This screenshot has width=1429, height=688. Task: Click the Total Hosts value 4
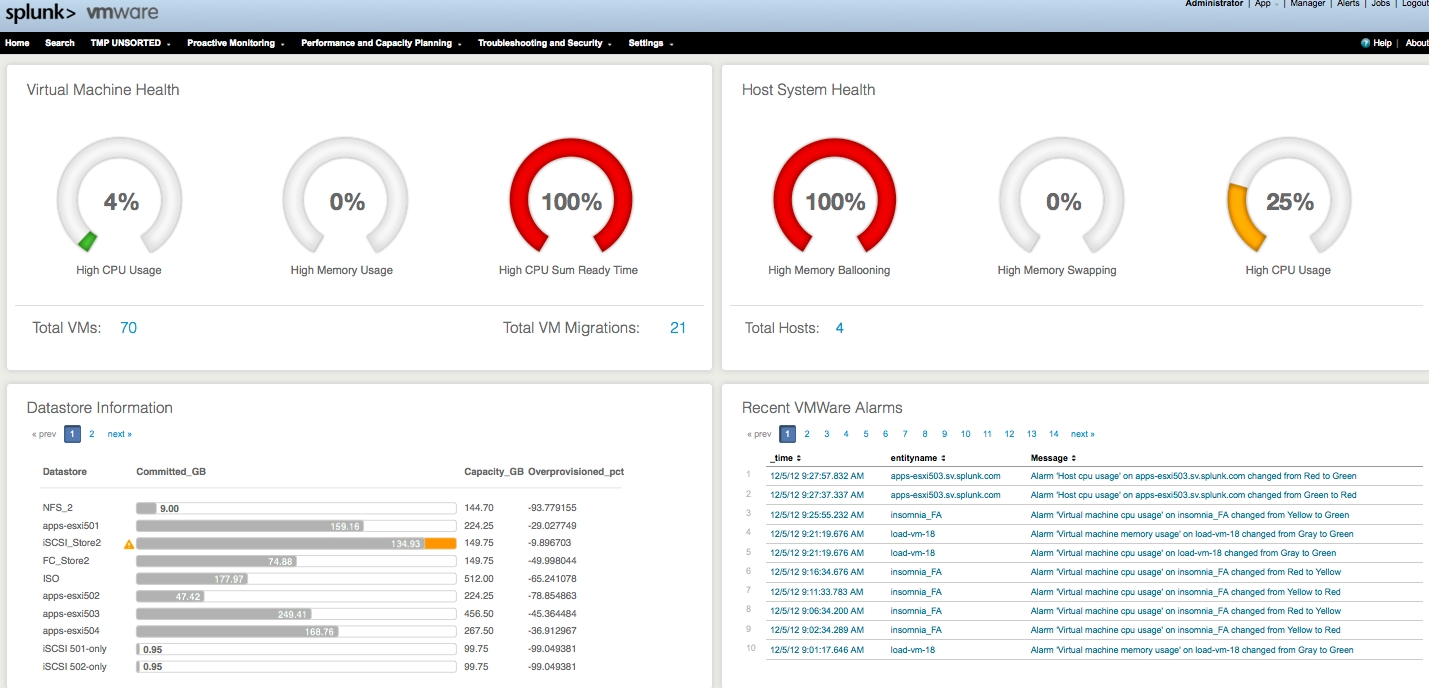[x=839, y=328]
